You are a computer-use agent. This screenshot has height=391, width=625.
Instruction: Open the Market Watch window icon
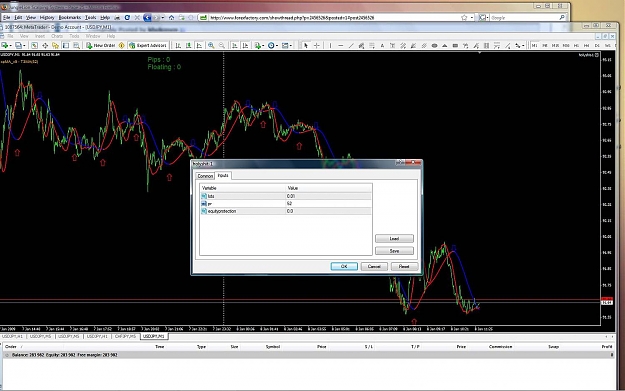click(x=34, y=45)
